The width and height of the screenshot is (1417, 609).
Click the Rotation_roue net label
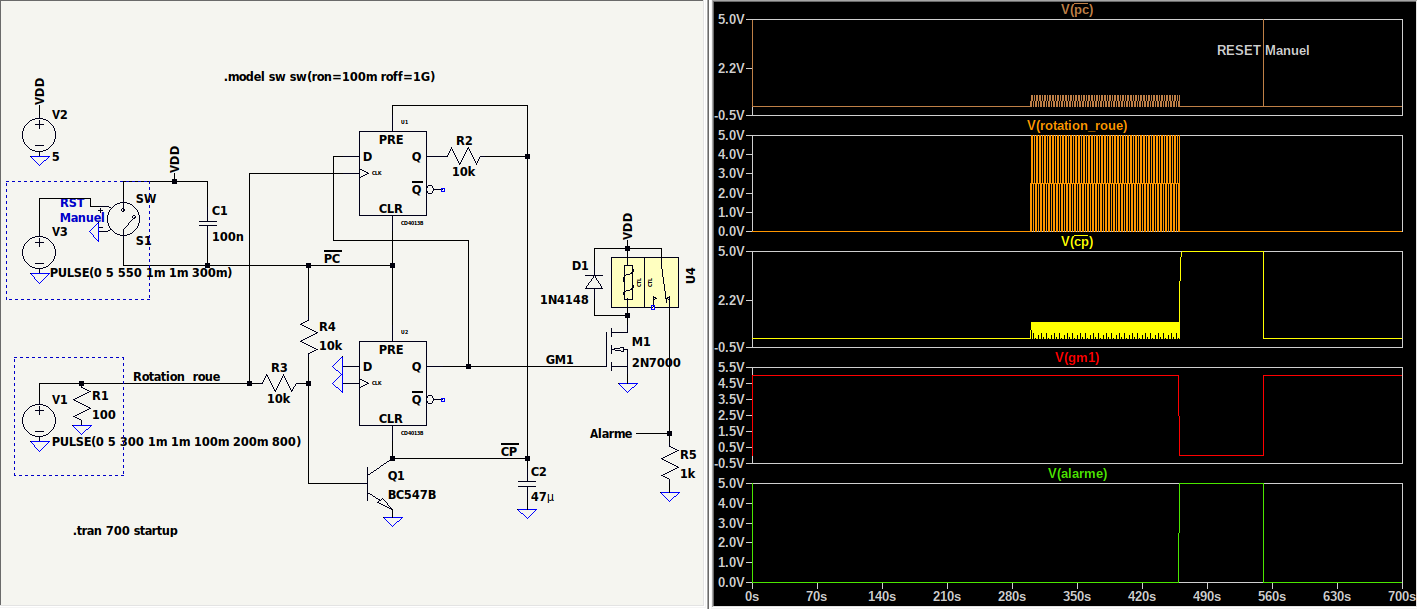[176, 376]
